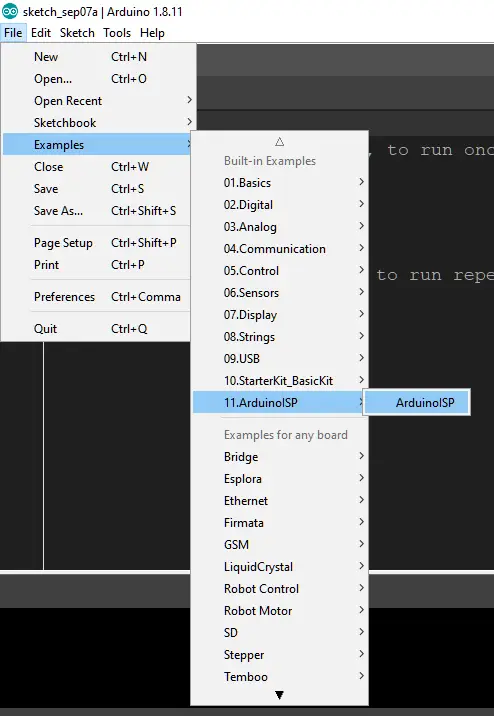The image size is (494, 716).
Task: Open the ArduinoISP example sketch
Action: pyautogui.click(x=417, y=402)
